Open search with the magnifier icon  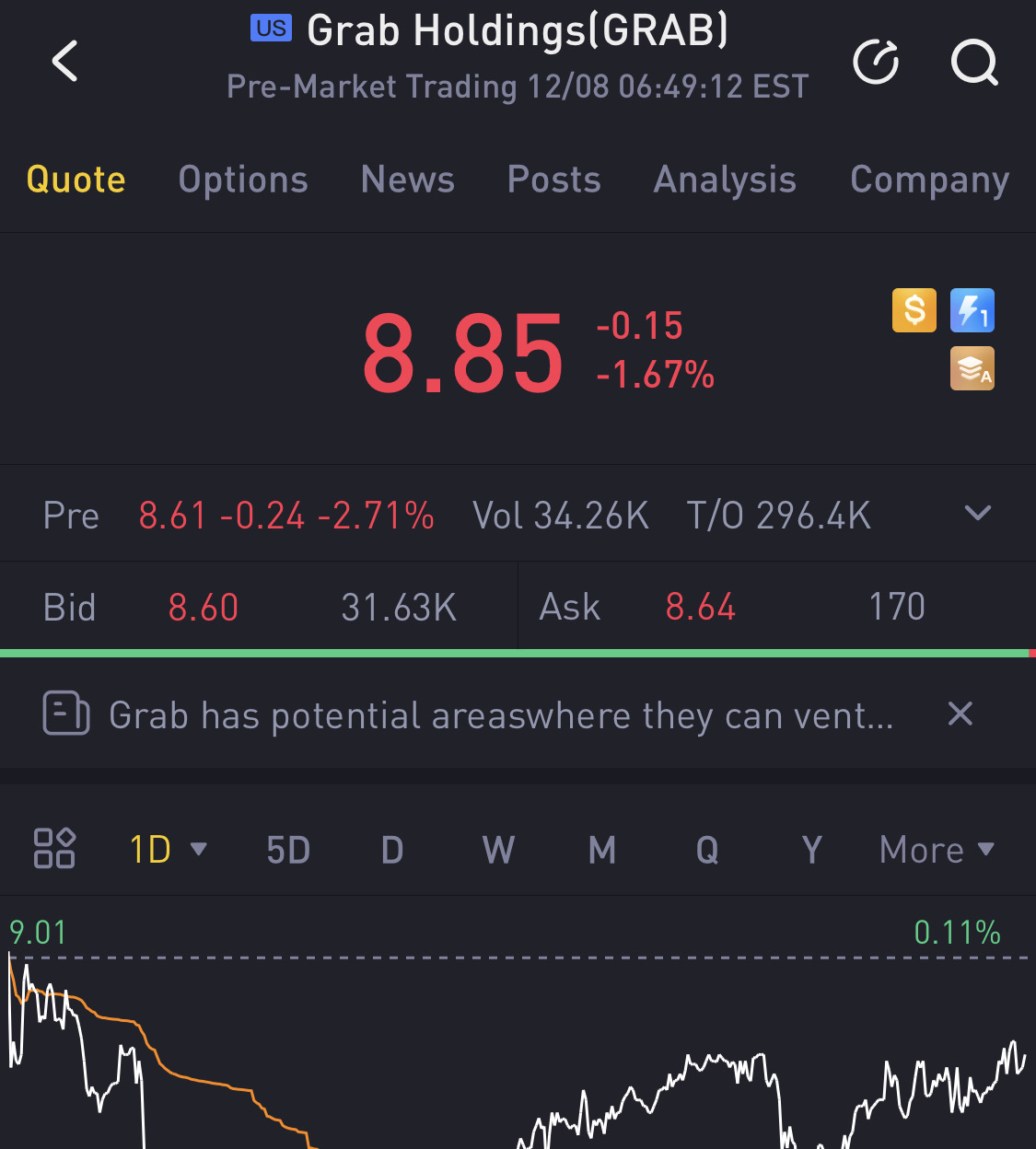point(974,62)
